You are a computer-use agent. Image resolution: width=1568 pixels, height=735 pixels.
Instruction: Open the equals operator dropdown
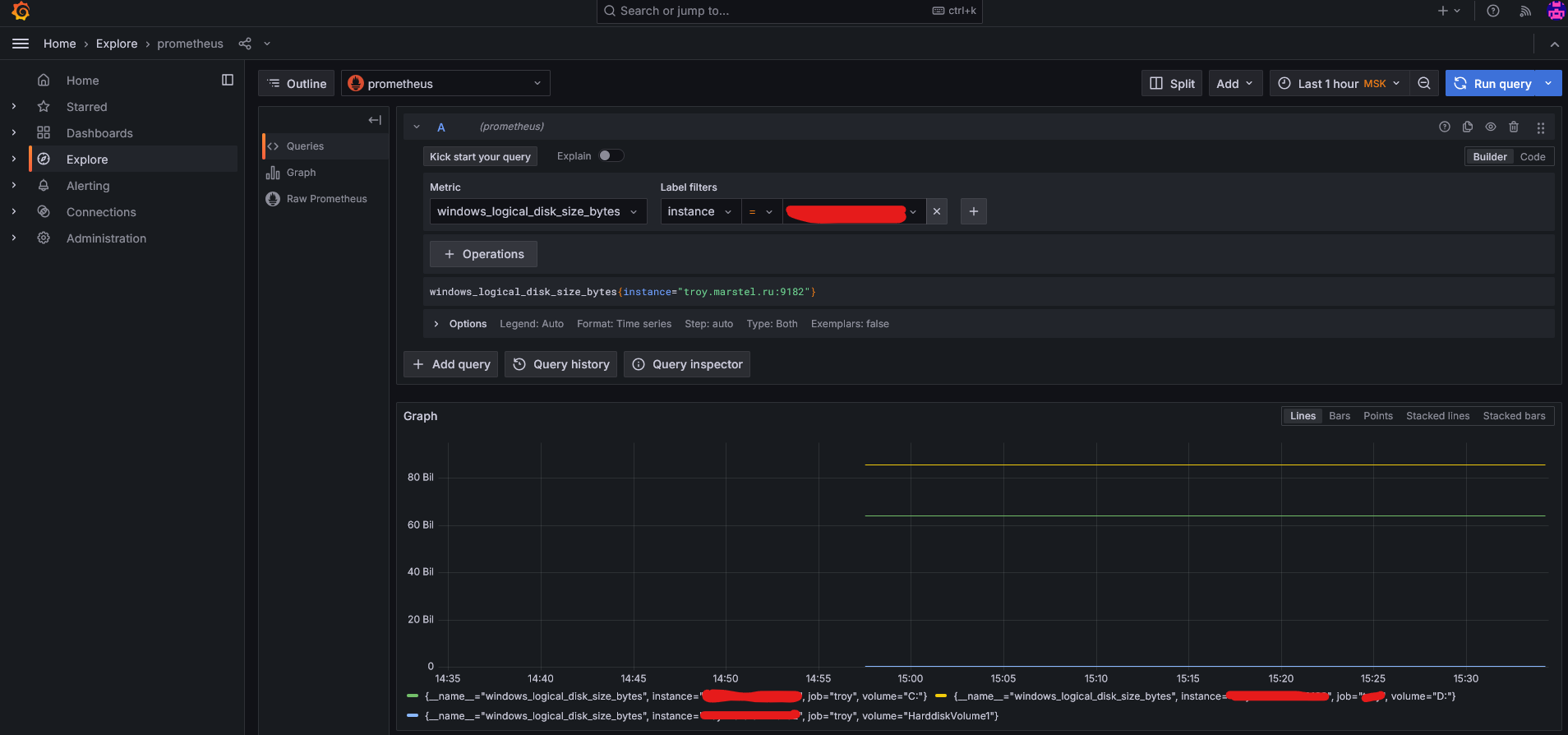click(x=762, y=211)
